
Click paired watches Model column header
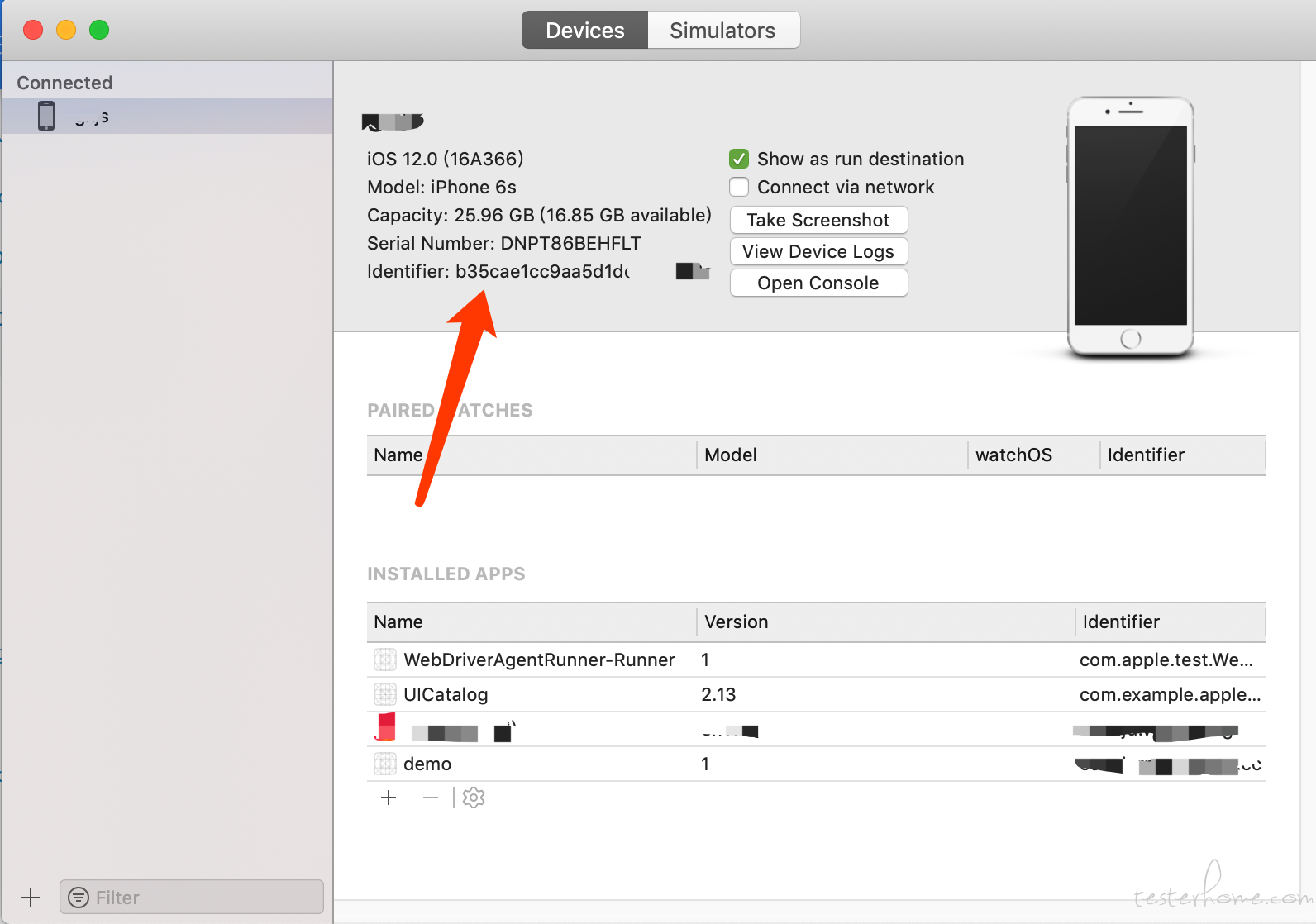click(832, 455)
